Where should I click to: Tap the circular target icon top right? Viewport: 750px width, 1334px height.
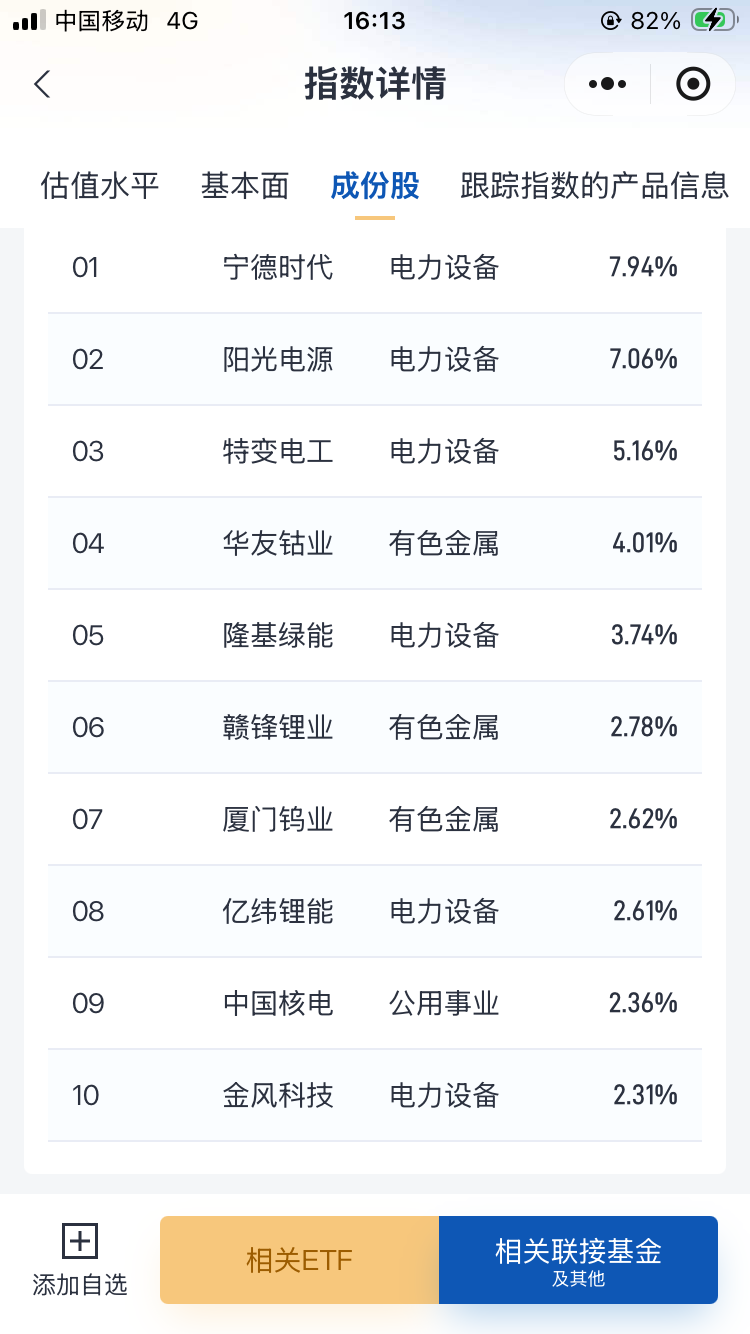691,84
